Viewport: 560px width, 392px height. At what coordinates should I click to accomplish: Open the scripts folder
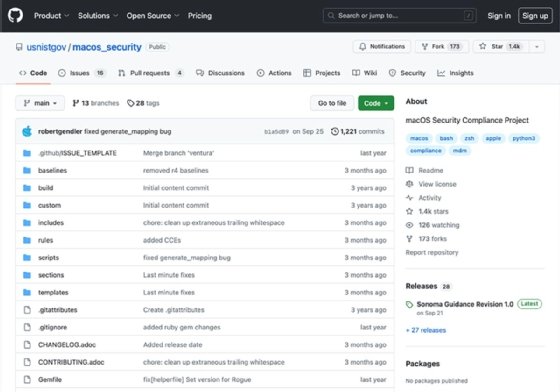click(x=49, y=257)
